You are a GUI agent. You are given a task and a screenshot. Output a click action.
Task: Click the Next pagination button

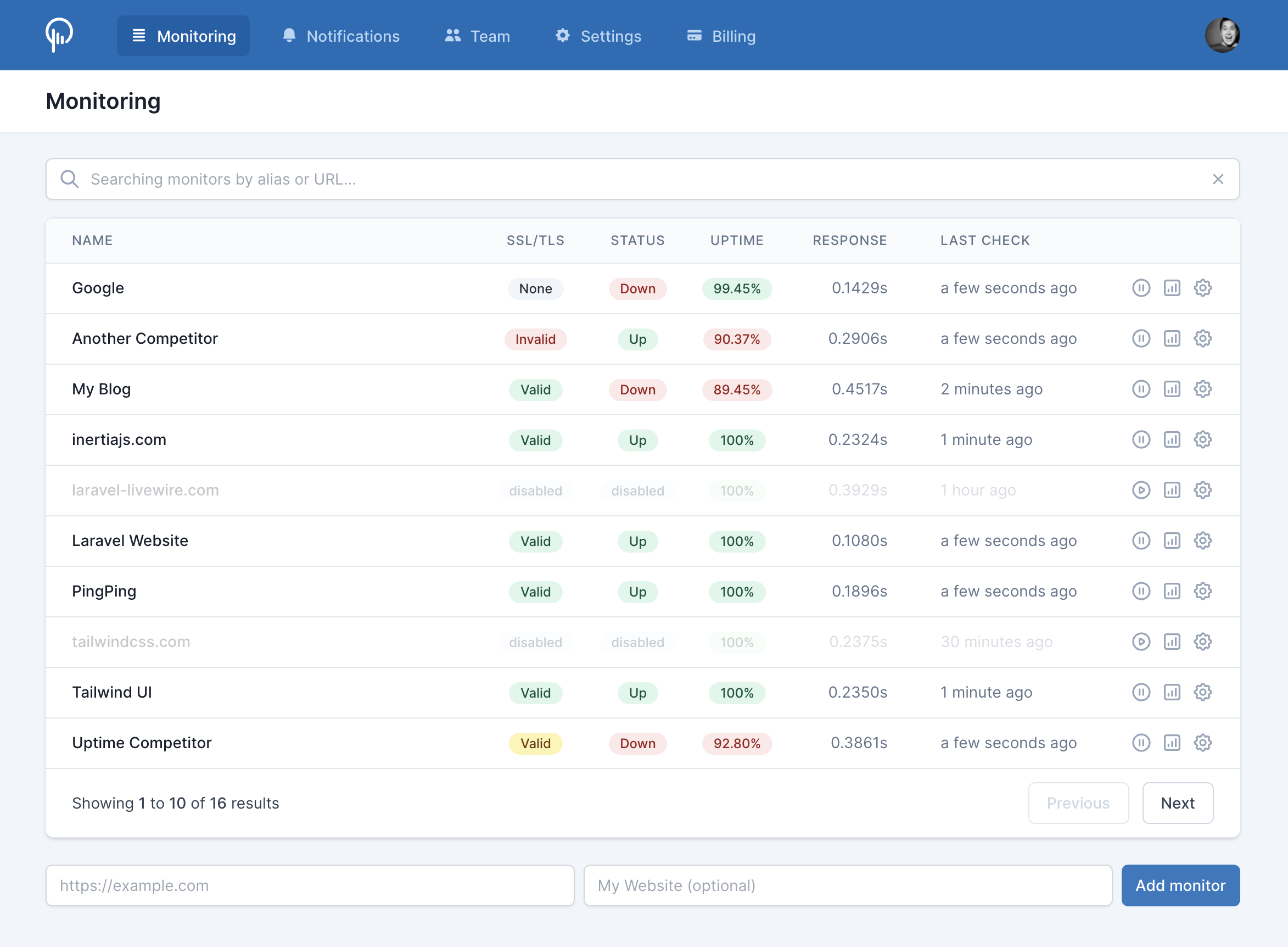tap(1178, 803)
